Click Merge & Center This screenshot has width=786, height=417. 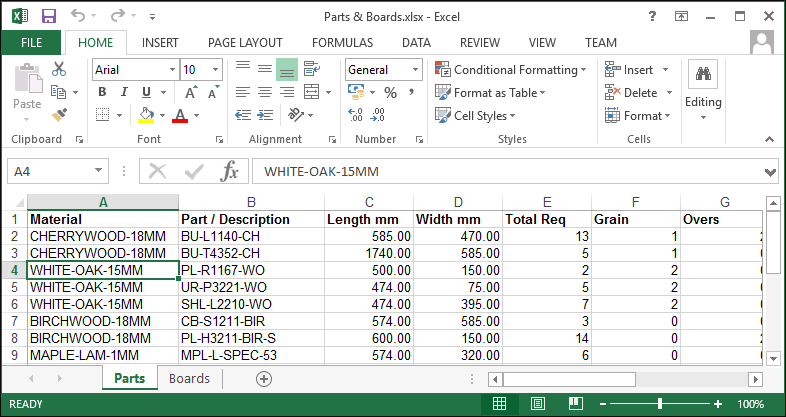tap(312, 92)
